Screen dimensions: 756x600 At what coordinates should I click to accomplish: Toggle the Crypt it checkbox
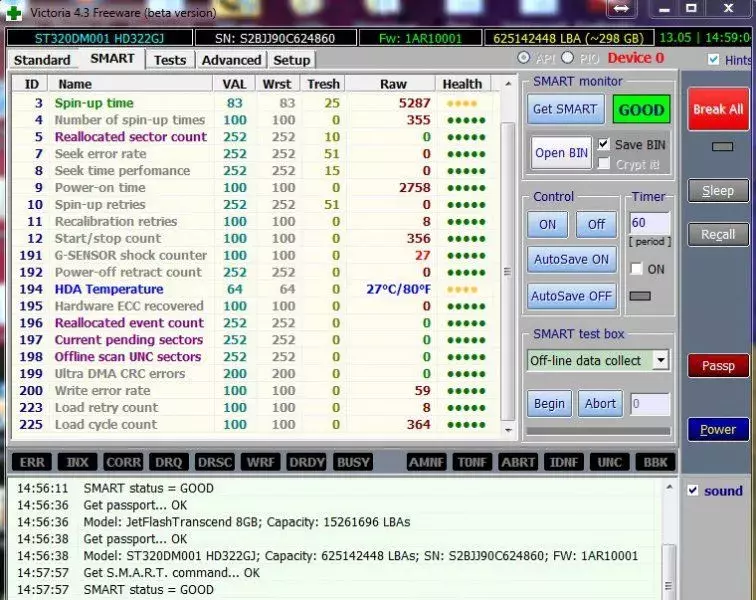point(603,164)
